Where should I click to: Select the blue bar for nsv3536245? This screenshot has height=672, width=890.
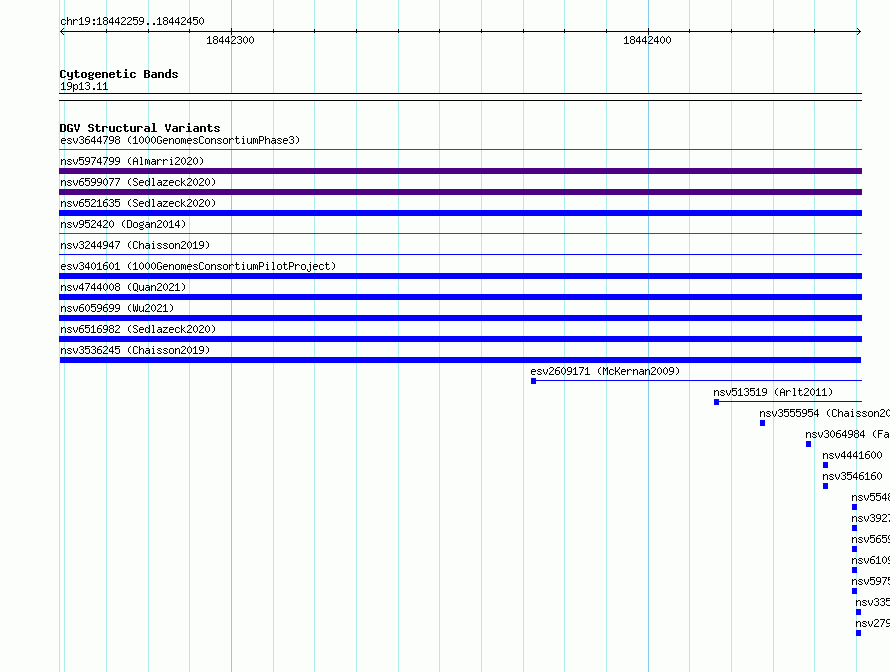click(460, 360)
